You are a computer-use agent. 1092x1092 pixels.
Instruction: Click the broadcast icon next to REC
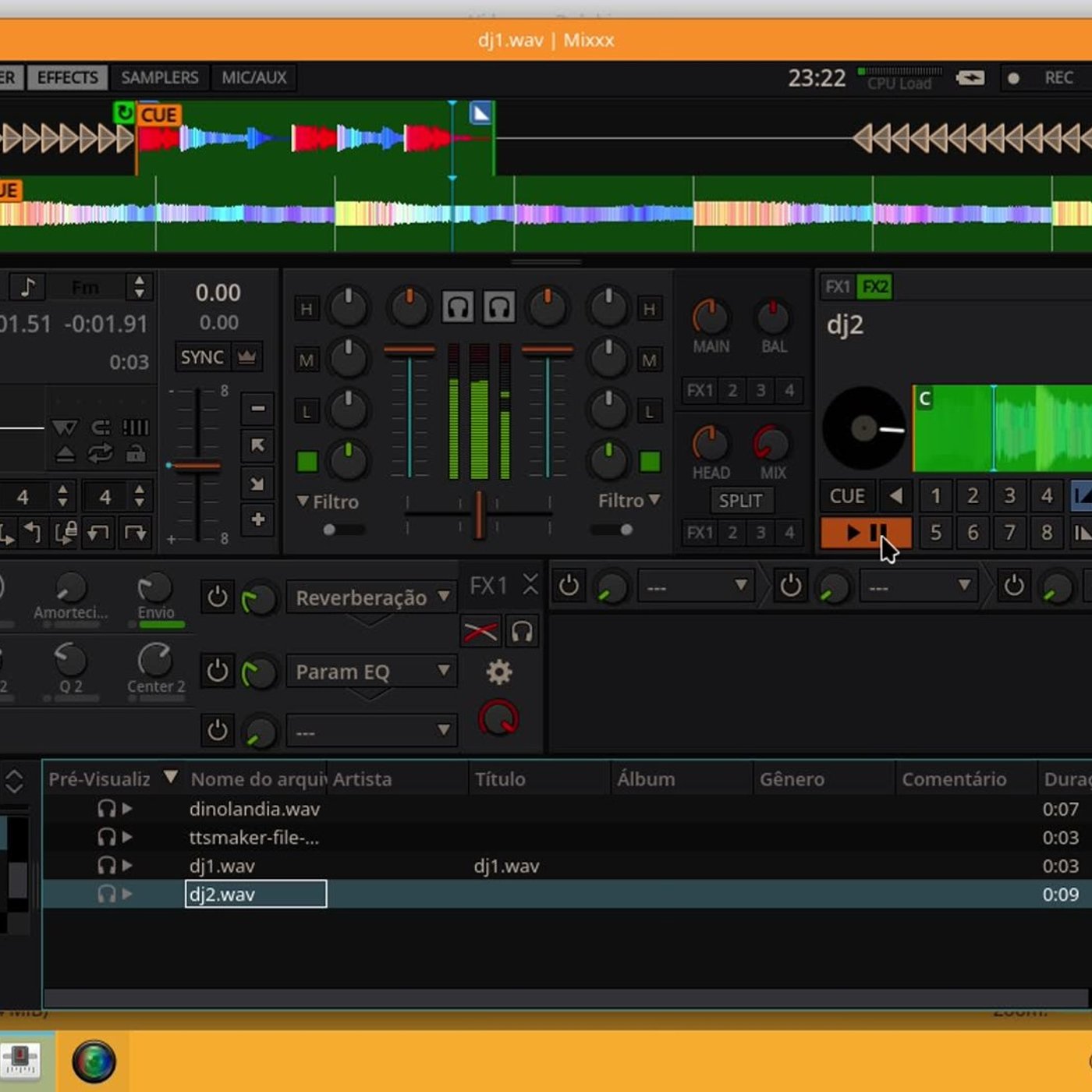970,78
